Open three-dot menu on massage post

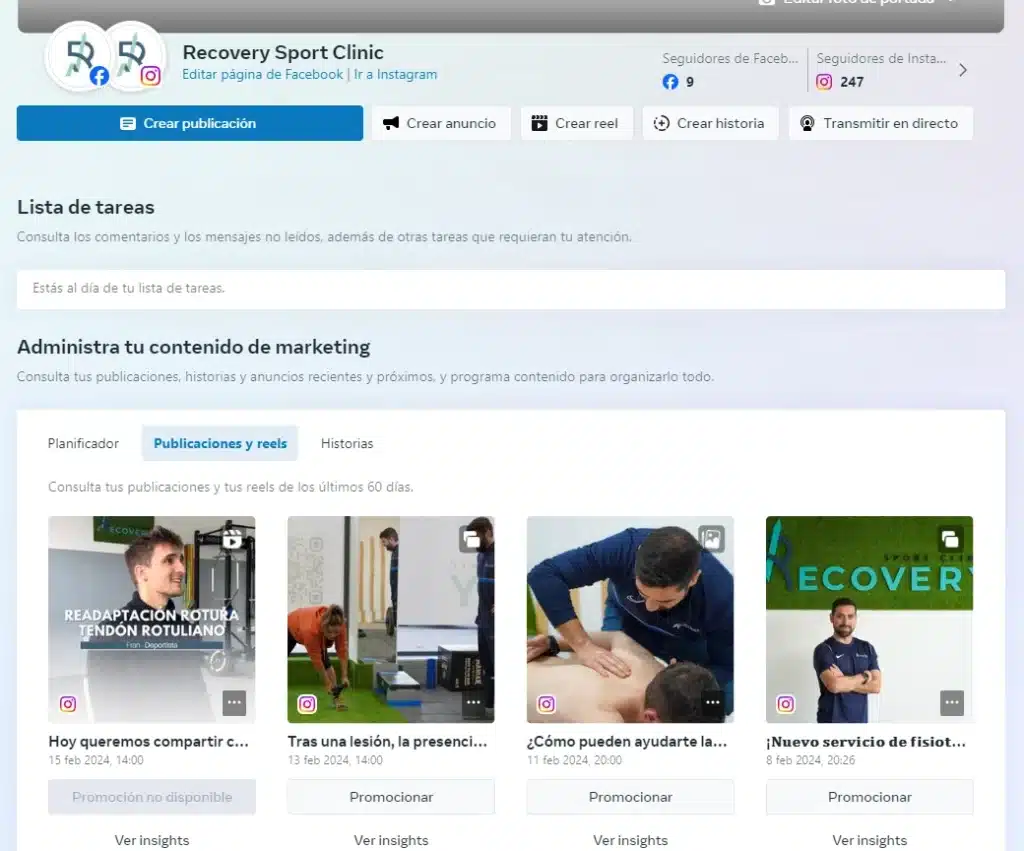click(x=712, y=703)
